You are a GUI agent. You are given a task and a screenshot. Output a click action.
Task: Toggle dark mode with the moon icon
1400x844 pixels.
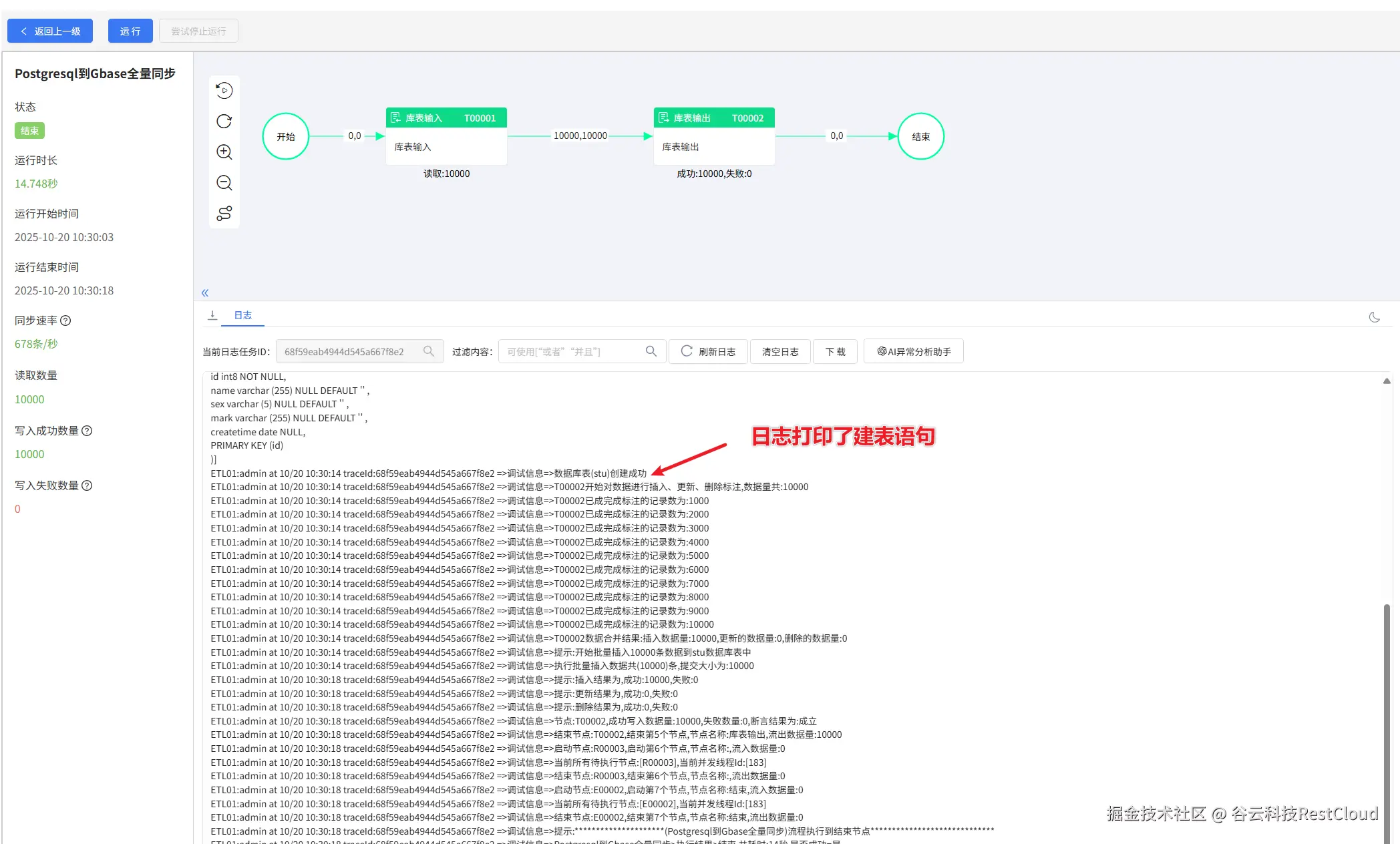(1374, 317)
